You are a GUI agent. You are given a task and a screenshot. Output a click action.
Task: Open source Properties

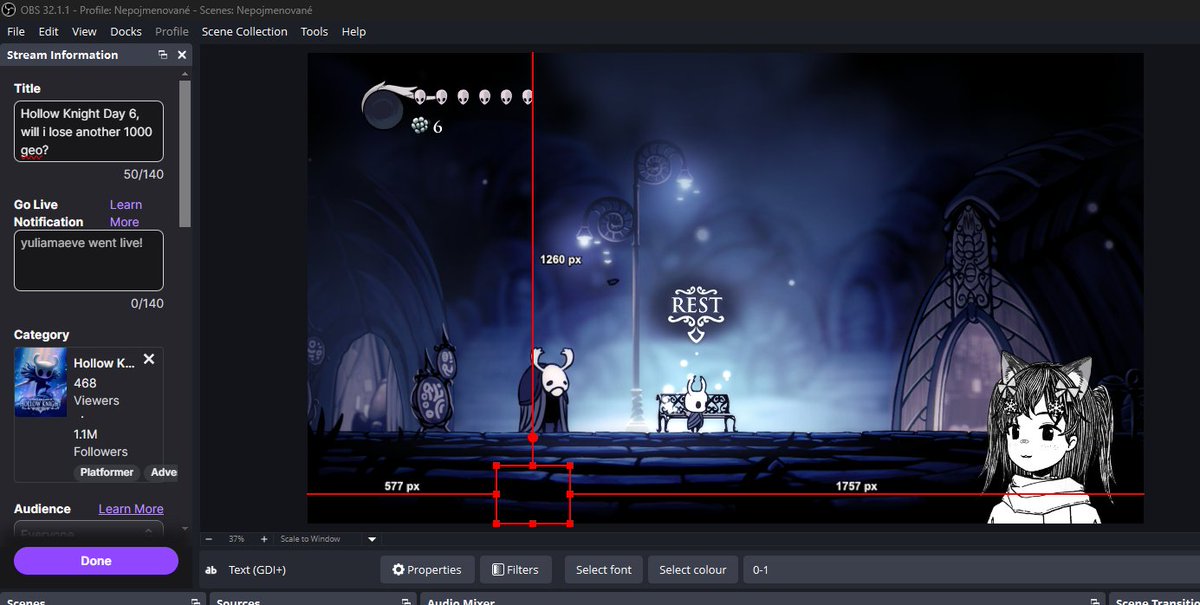click(427, 570)
